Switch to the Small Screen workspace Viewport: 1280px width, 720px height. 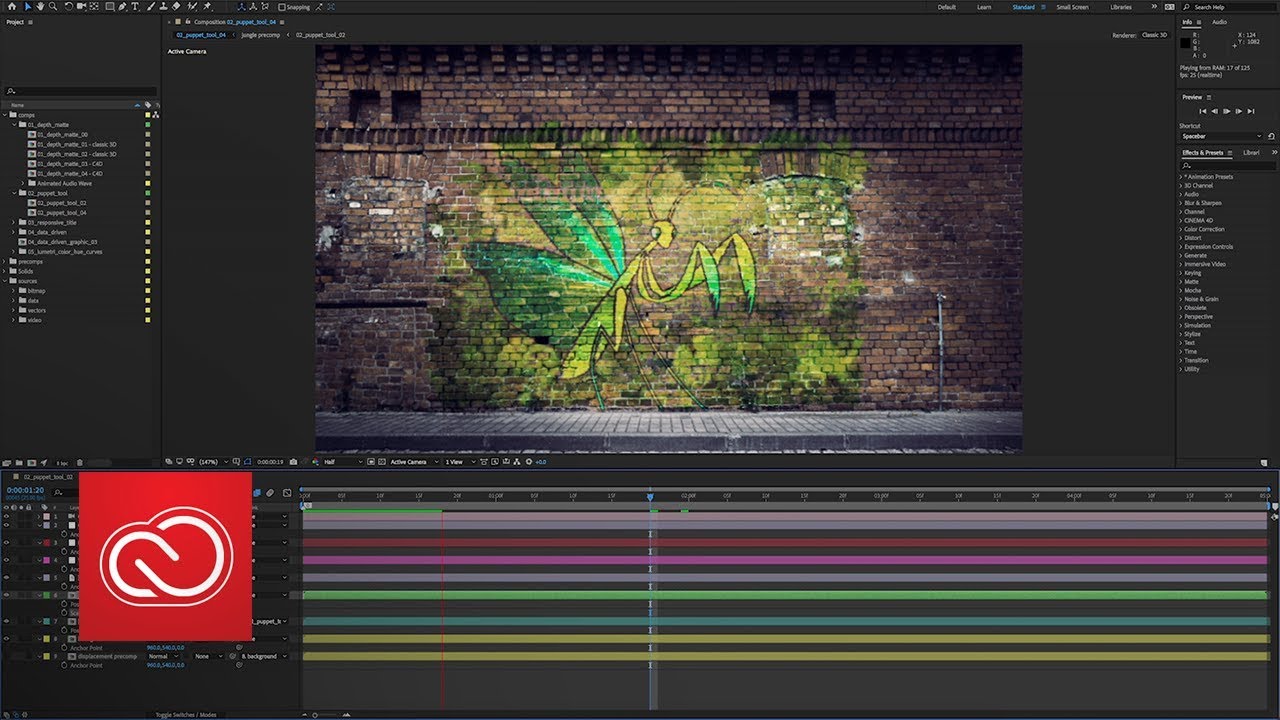(x=1072, y=7)
